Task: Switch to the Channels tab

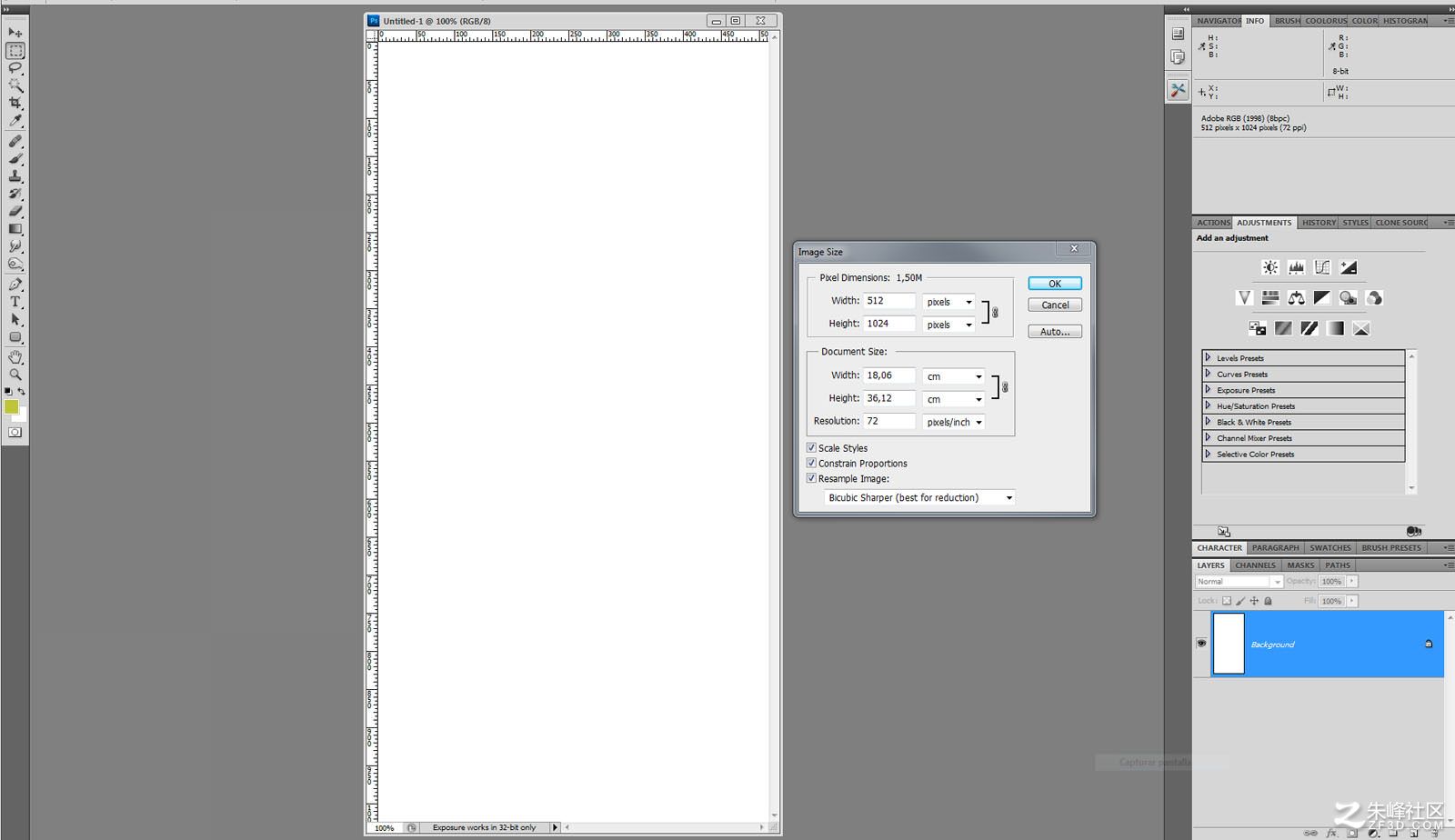Action: (1255, 565)
